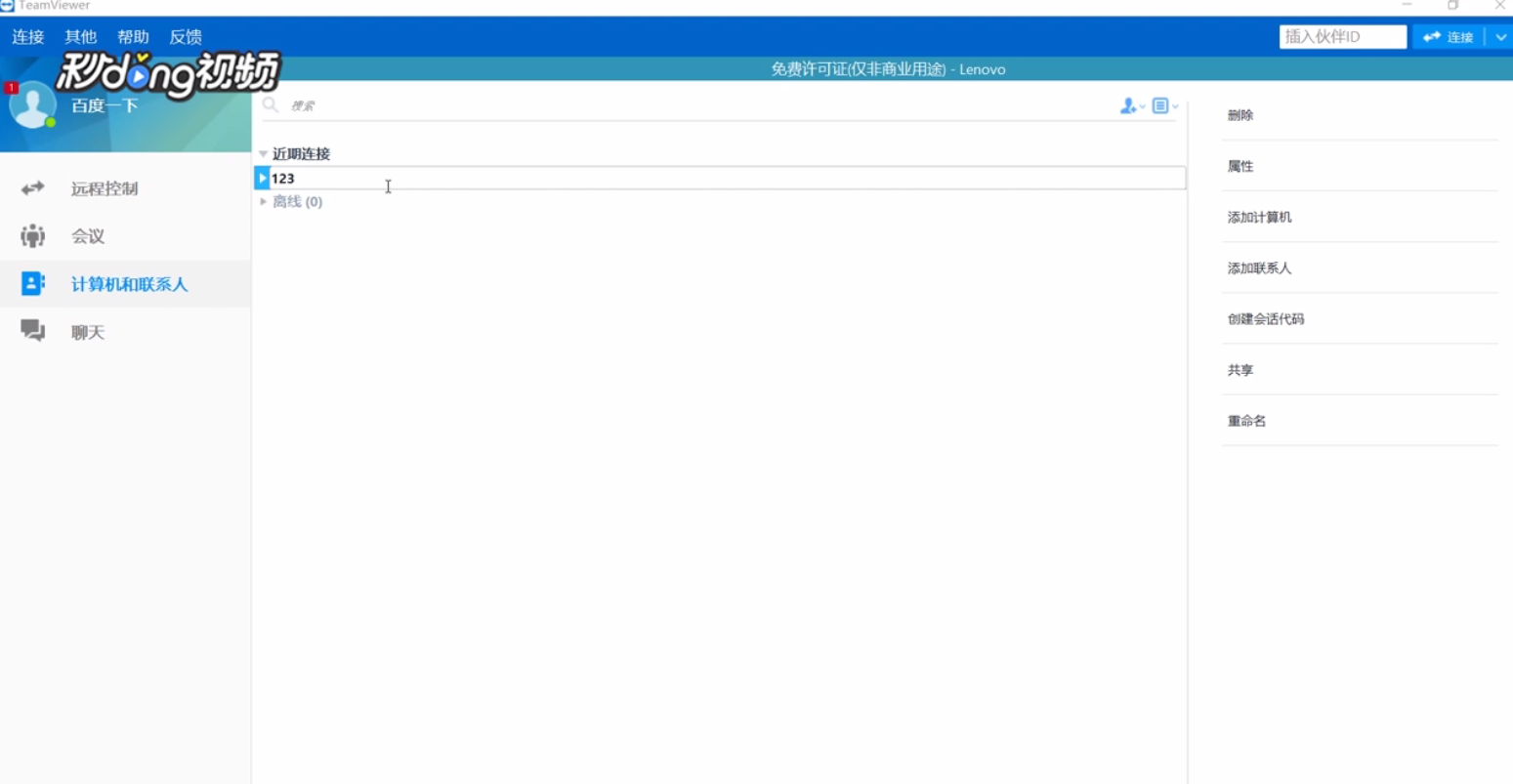Click the license banner 免费许可证(仅非商业用途) - Lenovo
This screenshot has width=1513, height=784.
(x=888, y=69)
